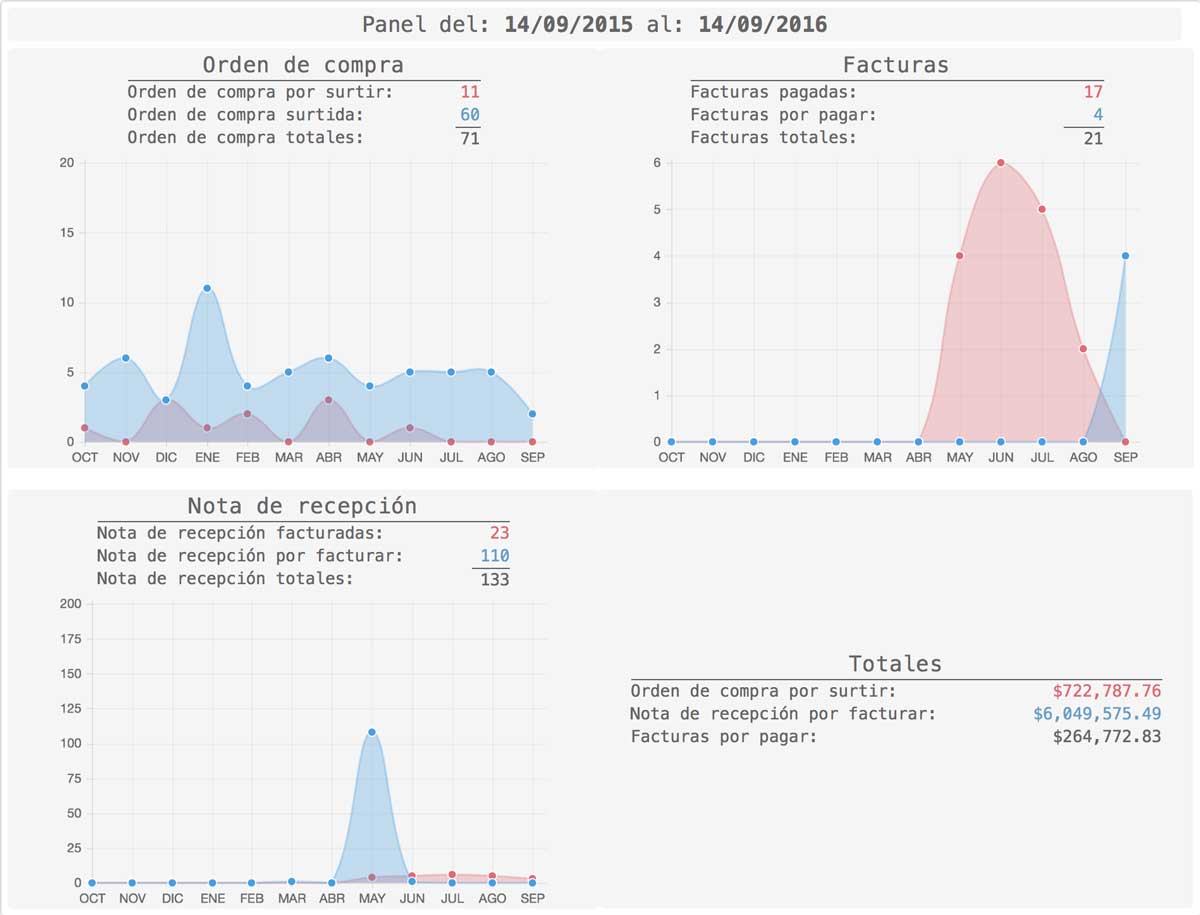The height and width of the screenshot is (915, 1200).
Task: Open the Facturas por pagar value 4
Action: click(x=1098, y=115)
